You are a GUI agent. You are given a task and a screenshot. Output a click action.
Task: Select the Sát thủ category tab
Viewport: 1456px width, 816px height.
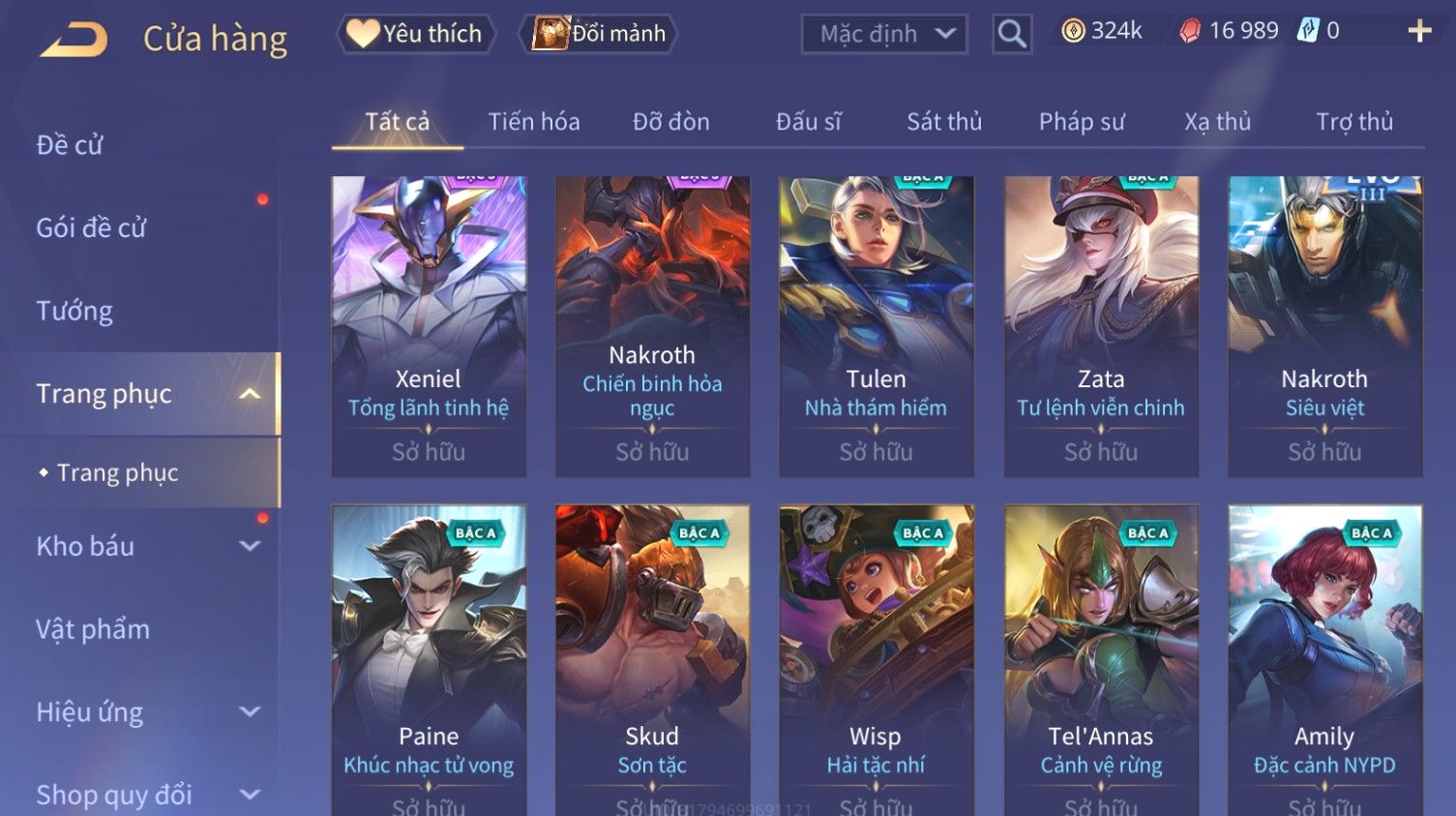(944, 122)
